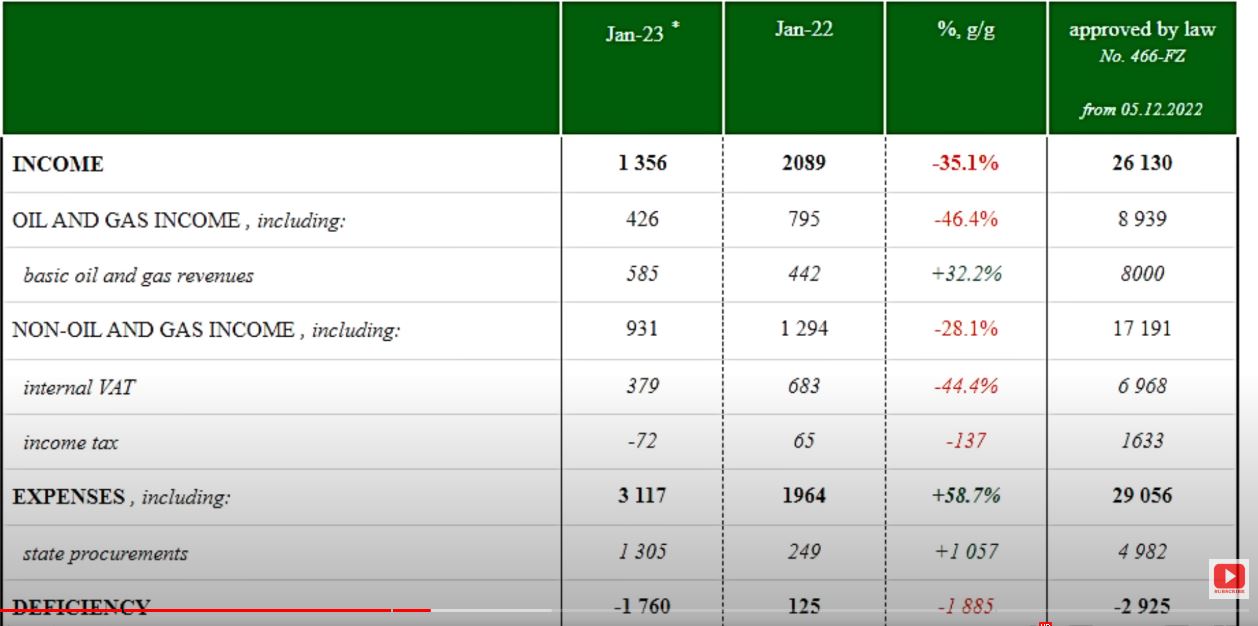Click the -1 760 deficiency value
Image resolution: width=1258 pixels, height=626 pixels.
click(641, 606)
